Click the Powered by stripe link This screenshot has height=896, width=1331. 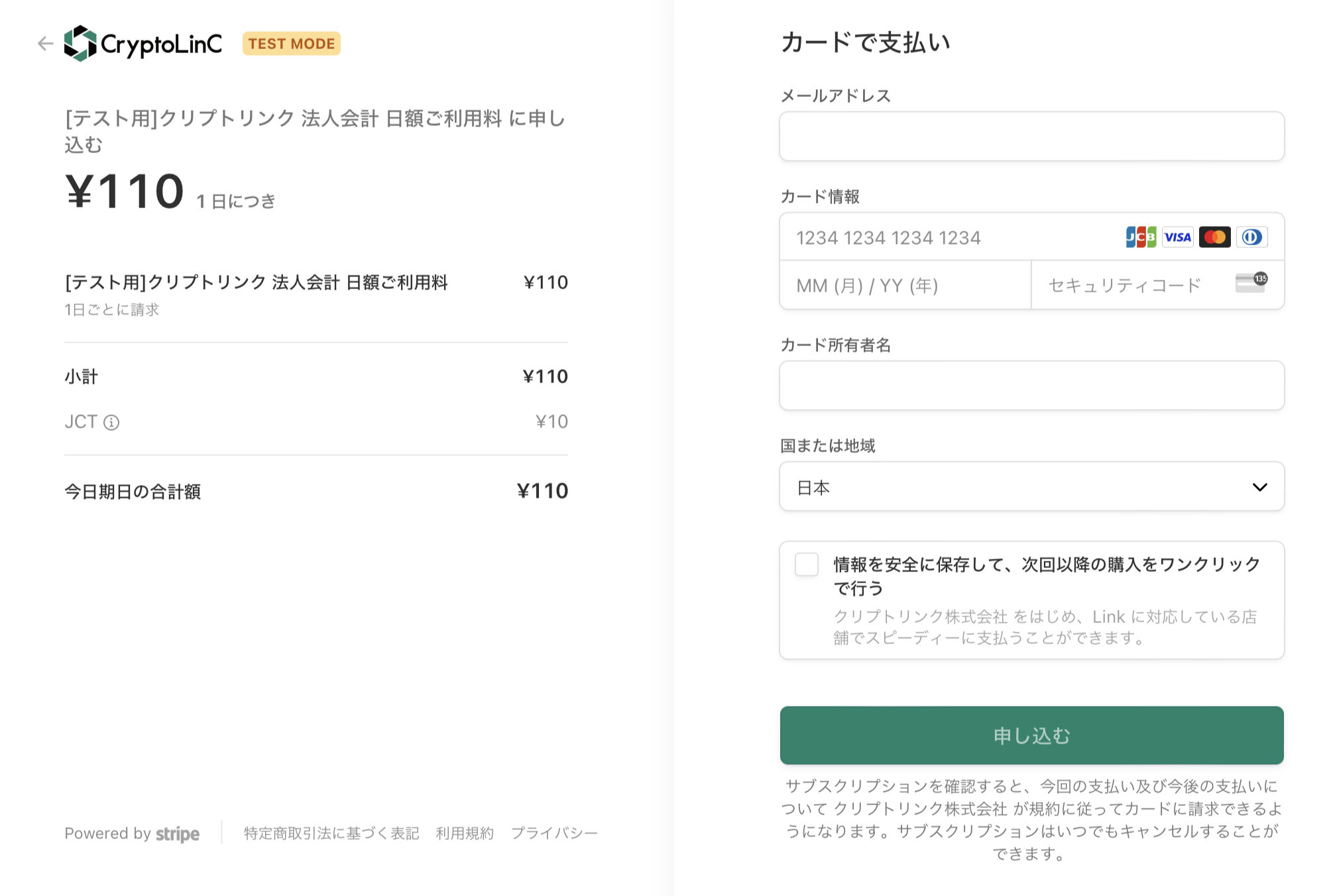tap(132, 834)
